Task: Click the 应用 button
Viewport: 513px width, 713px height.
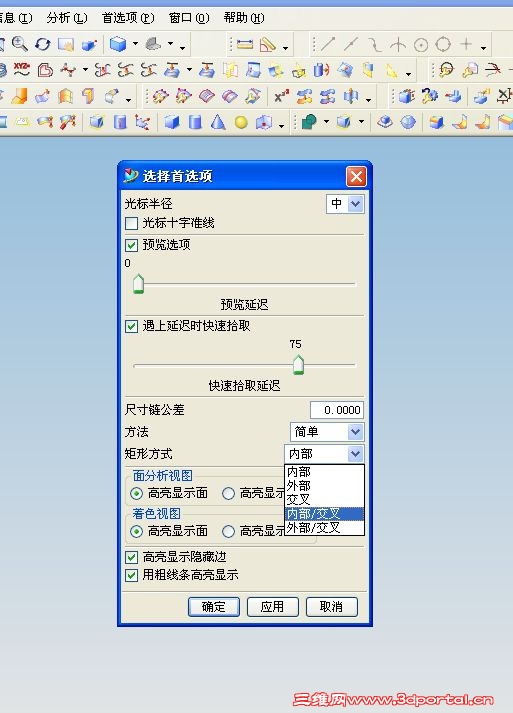Action: (272, 607)
